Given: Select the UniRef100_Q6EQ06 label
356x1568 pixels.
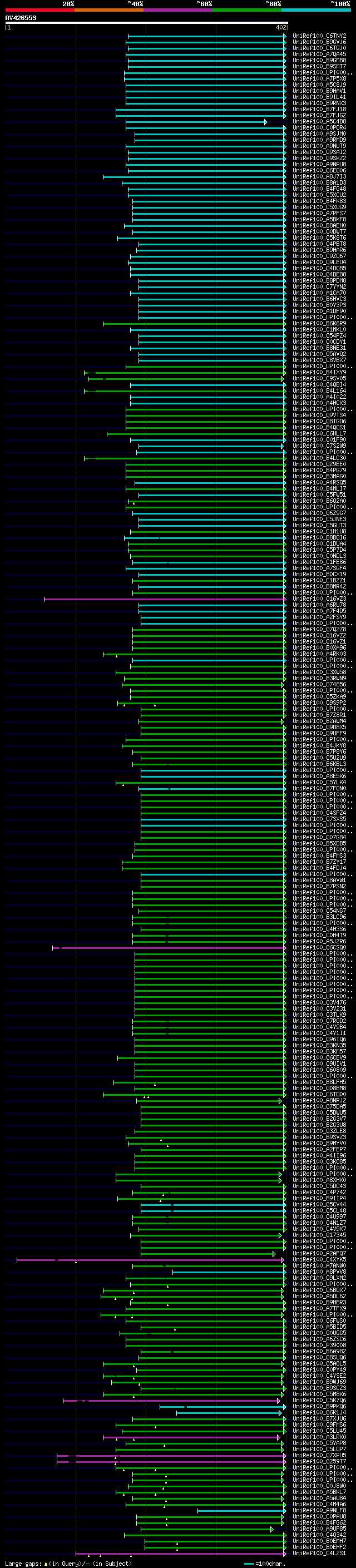Looking at the screenshot, I should click(x=319, y=170).
